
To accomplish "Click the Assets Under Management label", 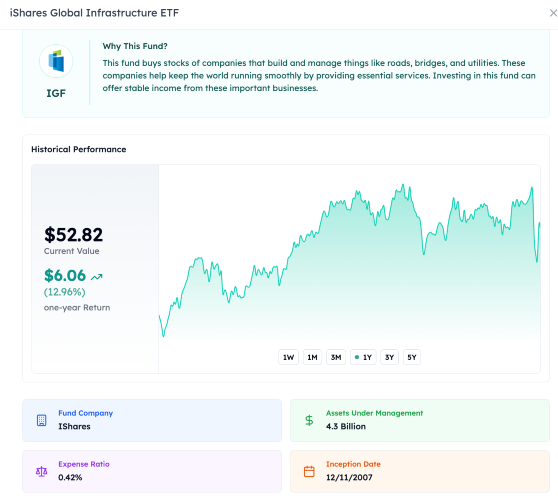I will click(x=374, y=413).
